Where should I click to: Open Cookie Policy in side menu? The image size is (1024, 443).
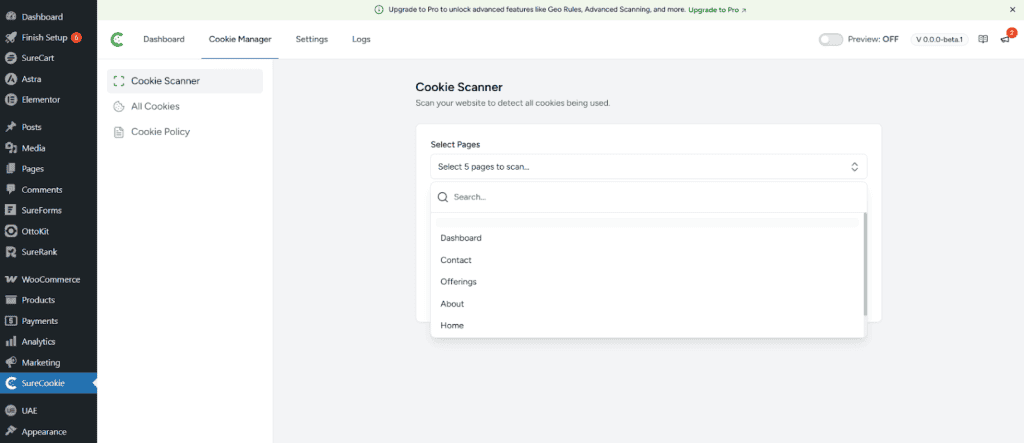(185, 132)
